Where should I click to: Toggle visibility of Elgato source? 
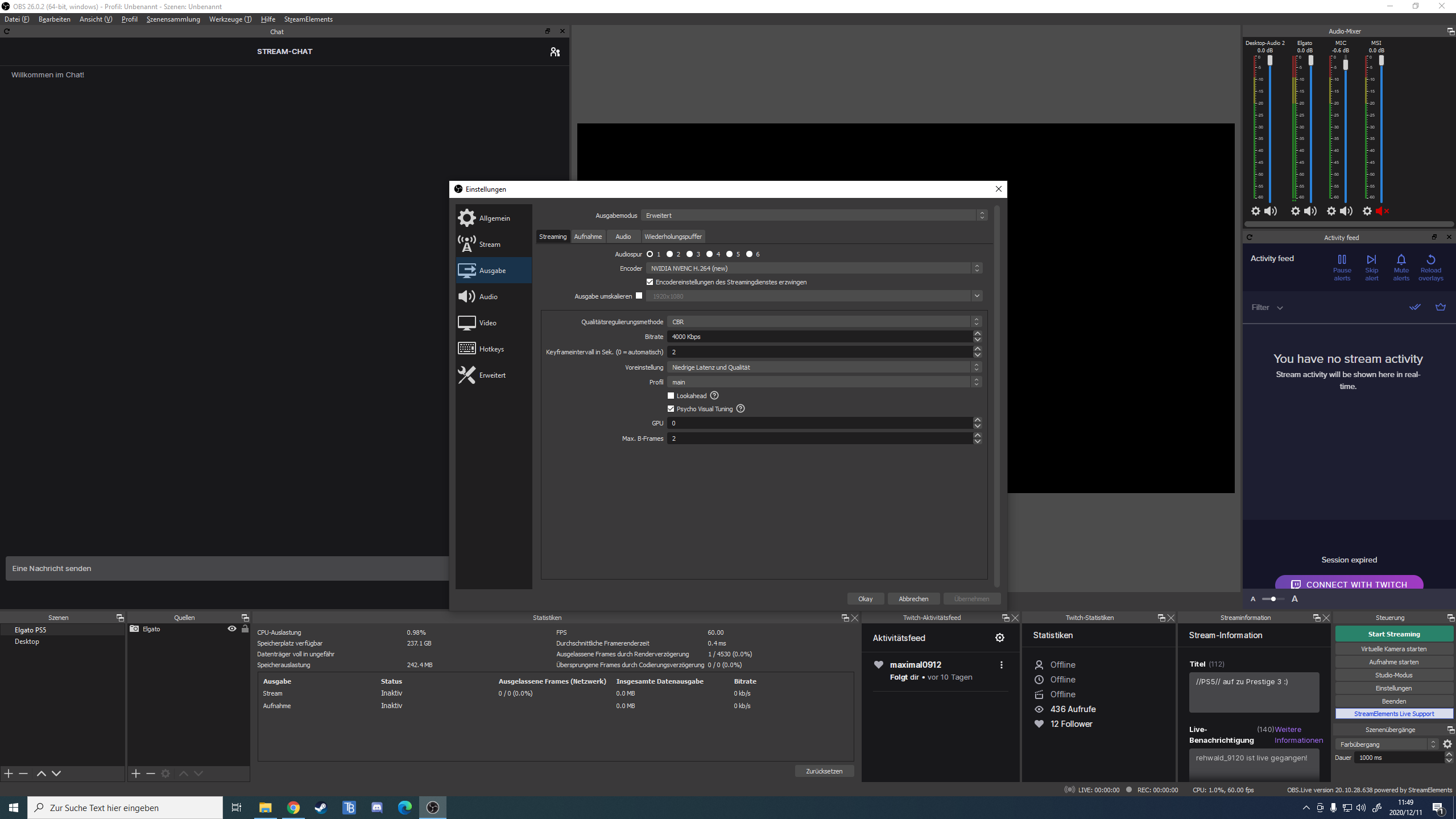(x=232, y=628)
